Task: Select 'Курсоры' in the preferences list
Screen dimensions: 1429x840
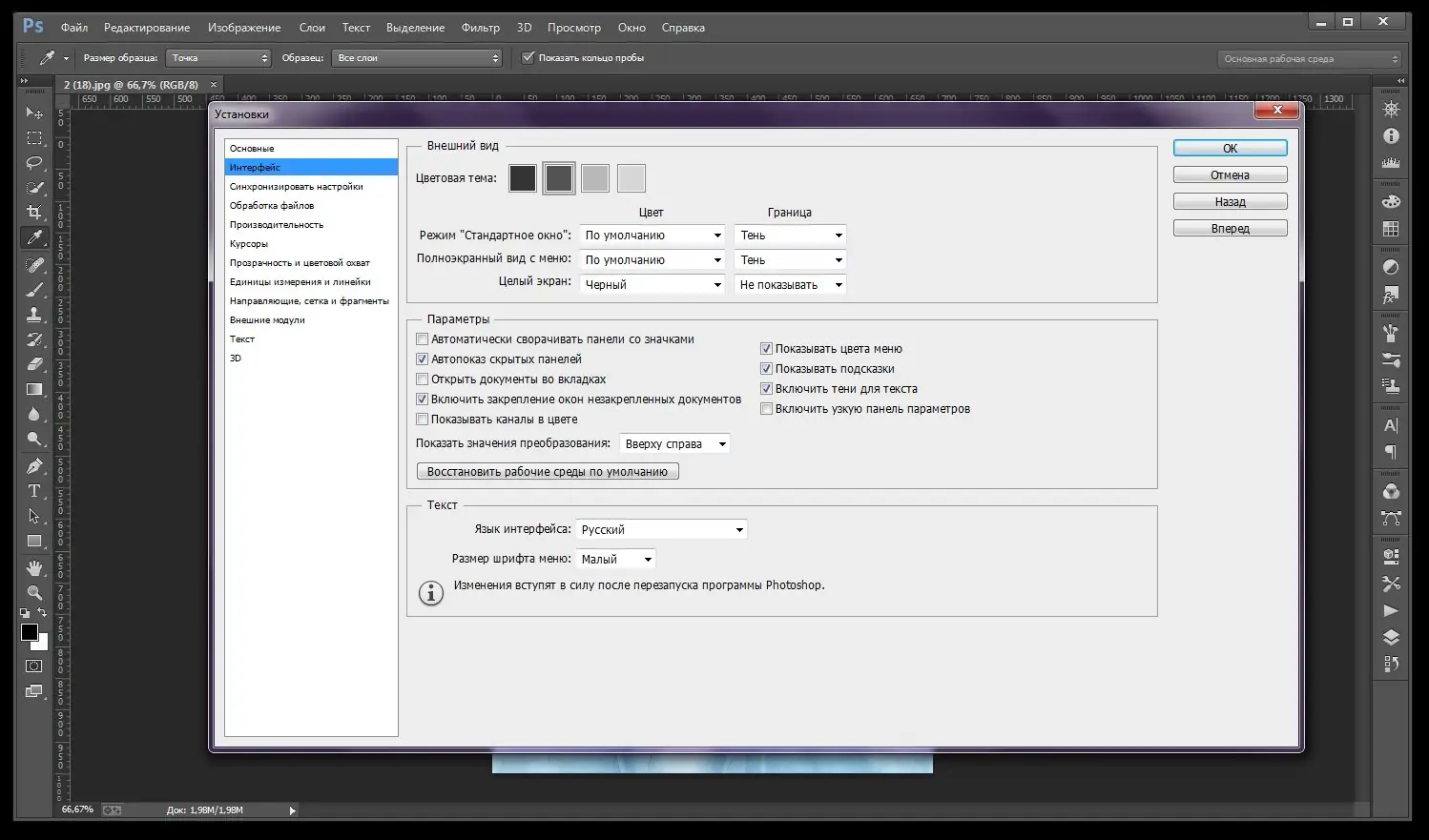Action: click(249, 244)
